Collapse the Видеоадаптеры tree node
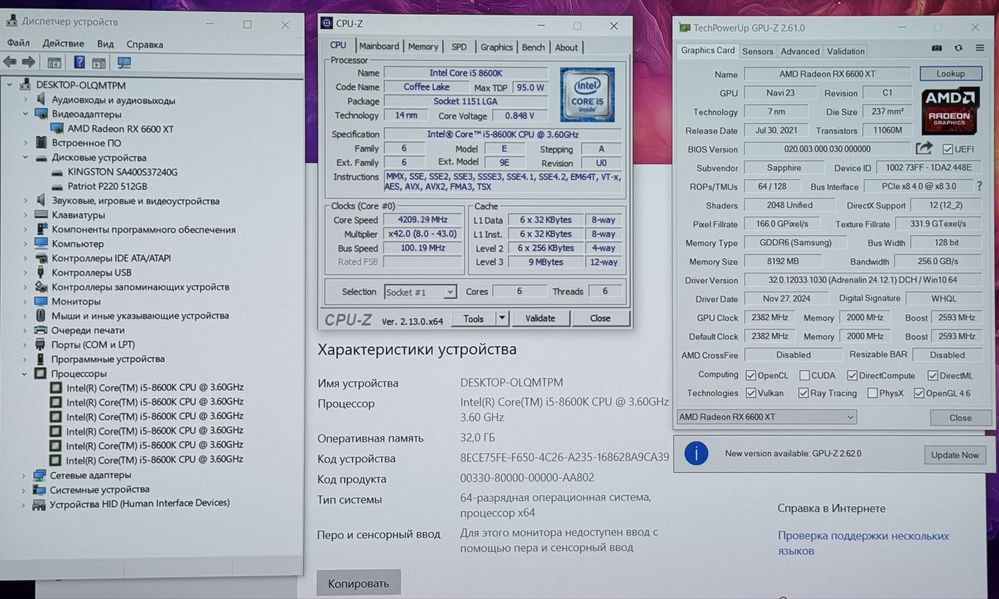This screenshot has height=599, width=999. coord(25,114)
